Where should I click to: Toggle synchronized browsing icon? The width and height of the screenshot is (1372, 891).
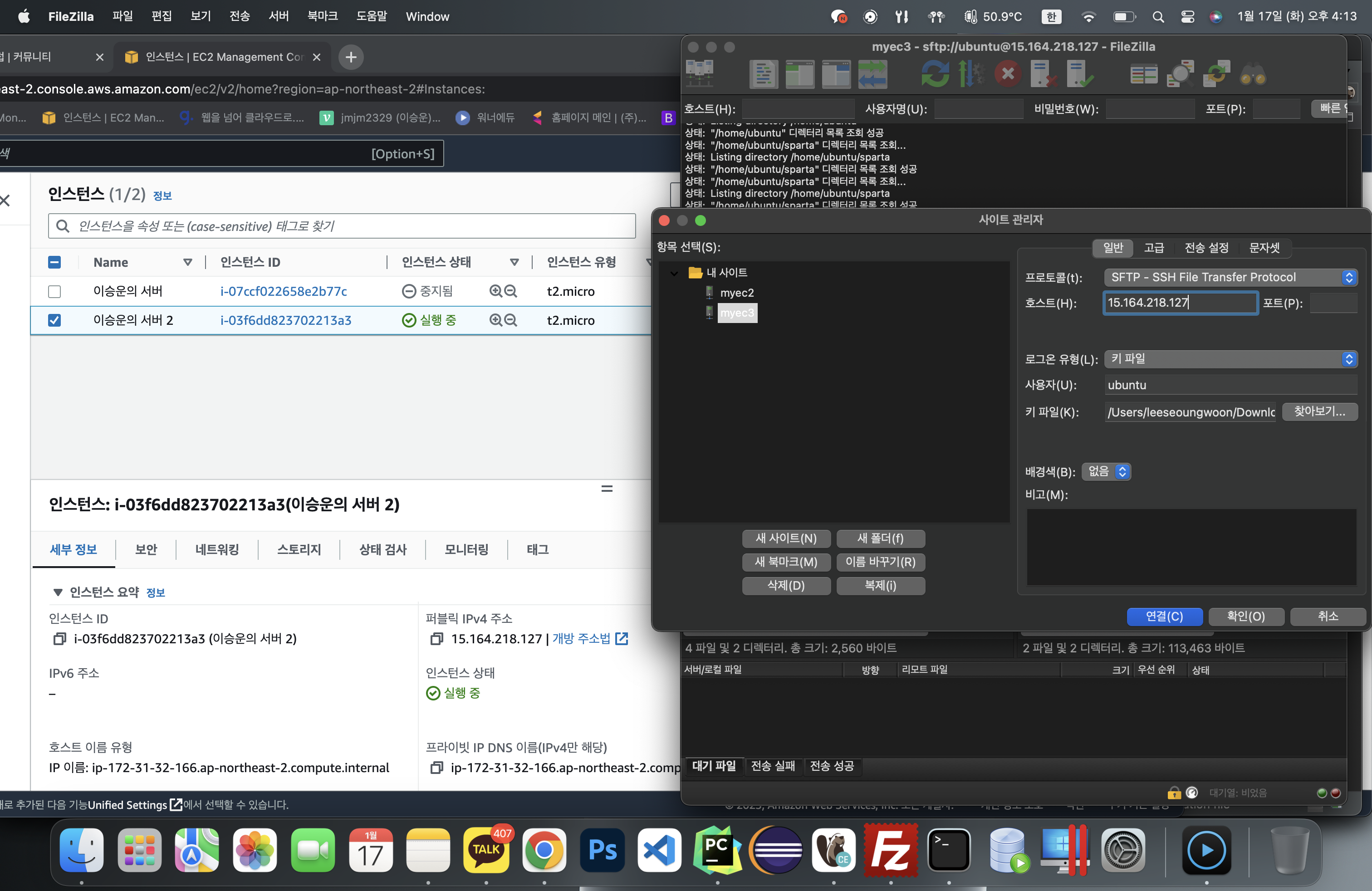1216,74
